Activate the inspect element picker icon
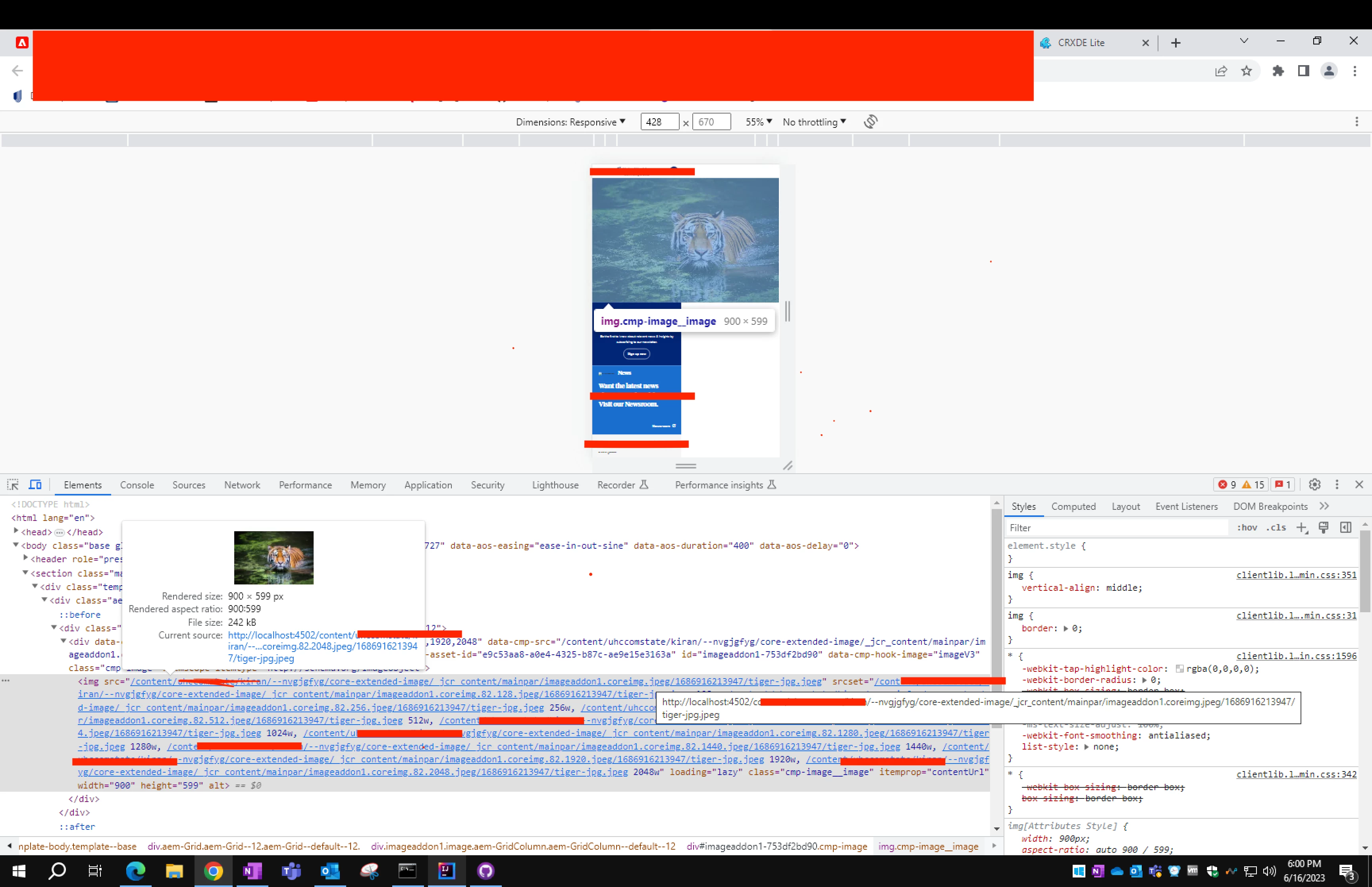This screenshot has height=887, width=1372. [x=13, y=484]
